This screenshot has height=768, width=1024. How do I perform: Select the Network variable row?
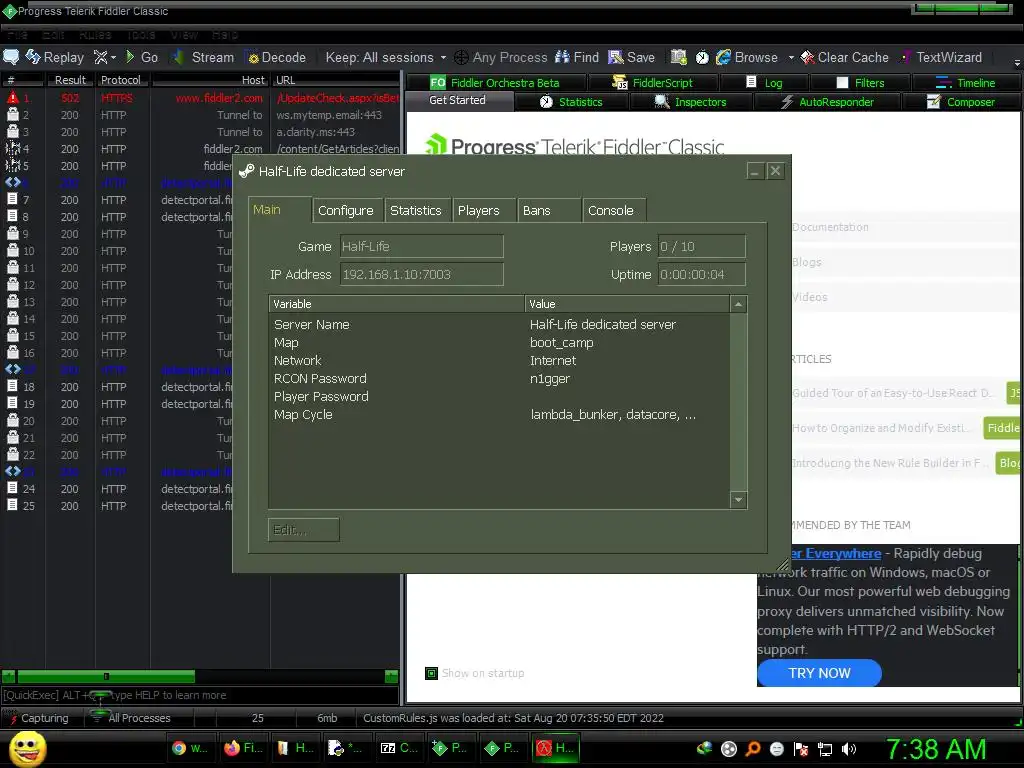click(499, 360)
